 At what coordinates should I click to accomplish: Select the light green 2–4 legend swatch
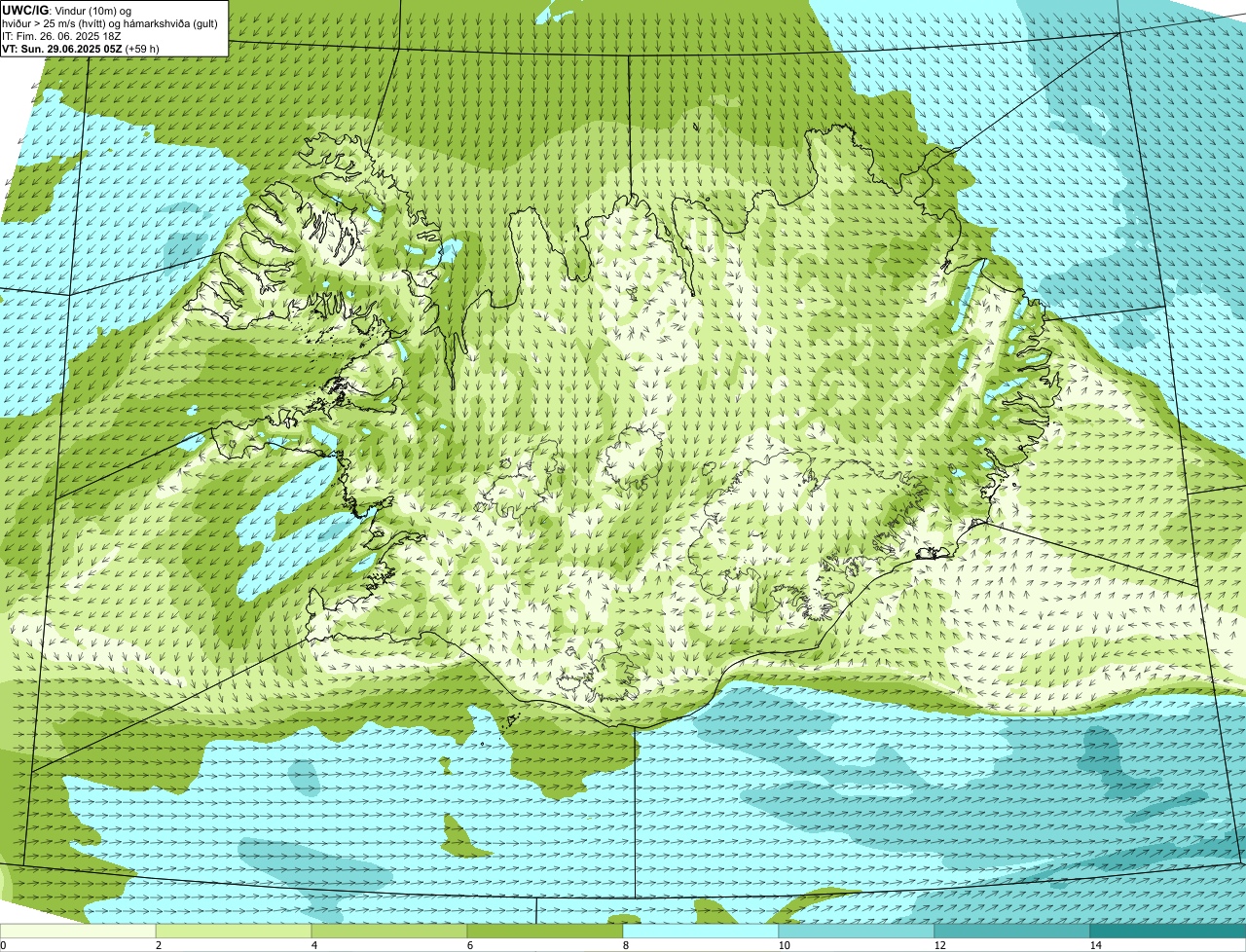click(234, 932)
